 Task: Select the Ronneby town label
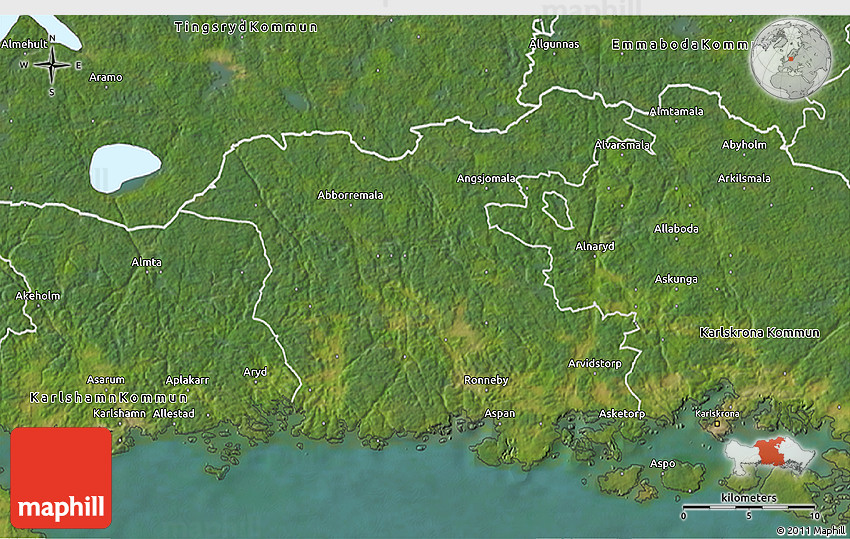tap(486, 380)
